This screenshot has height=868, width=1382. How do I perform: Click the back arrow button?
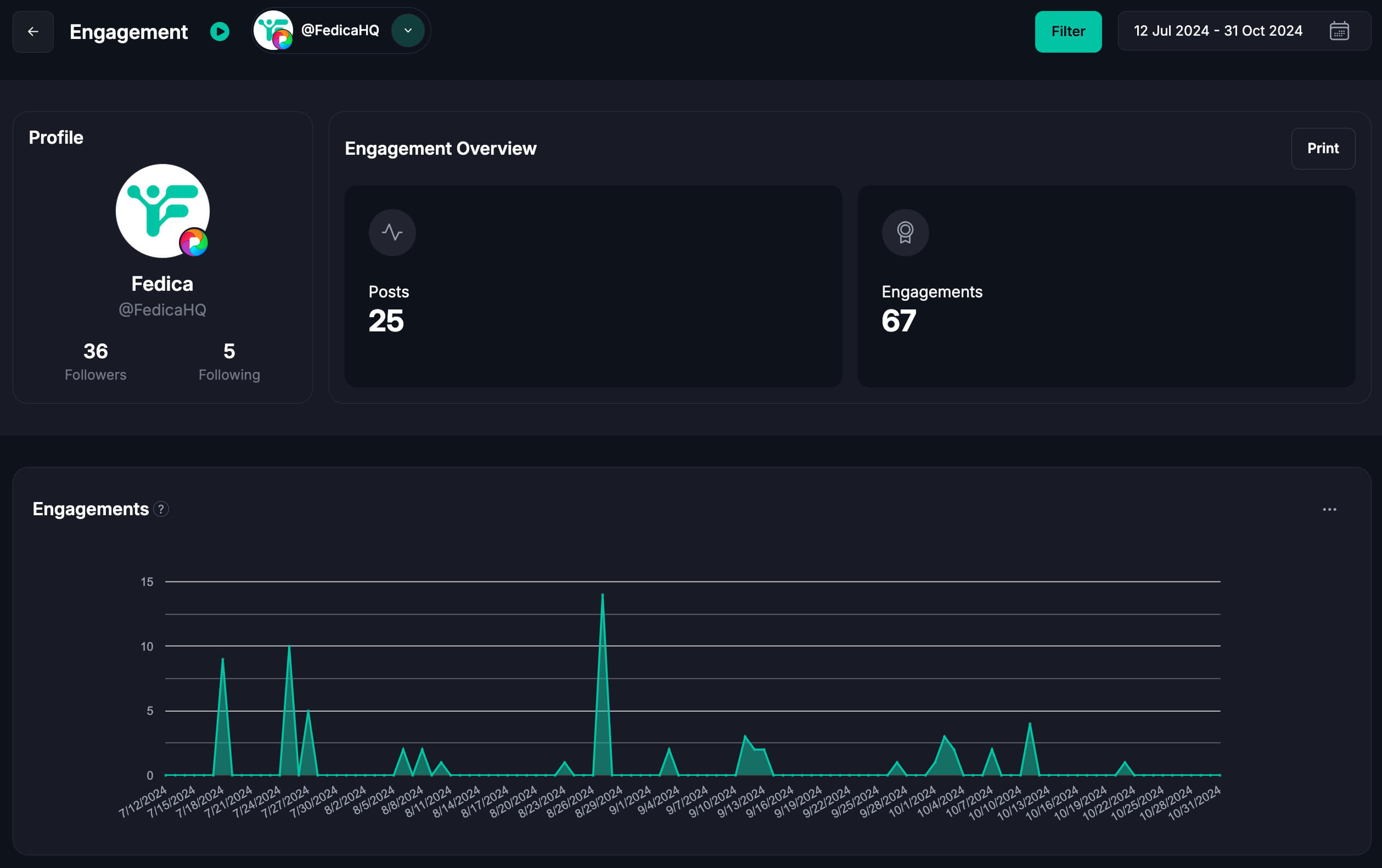pyautogui.click(x=33, y=32)
